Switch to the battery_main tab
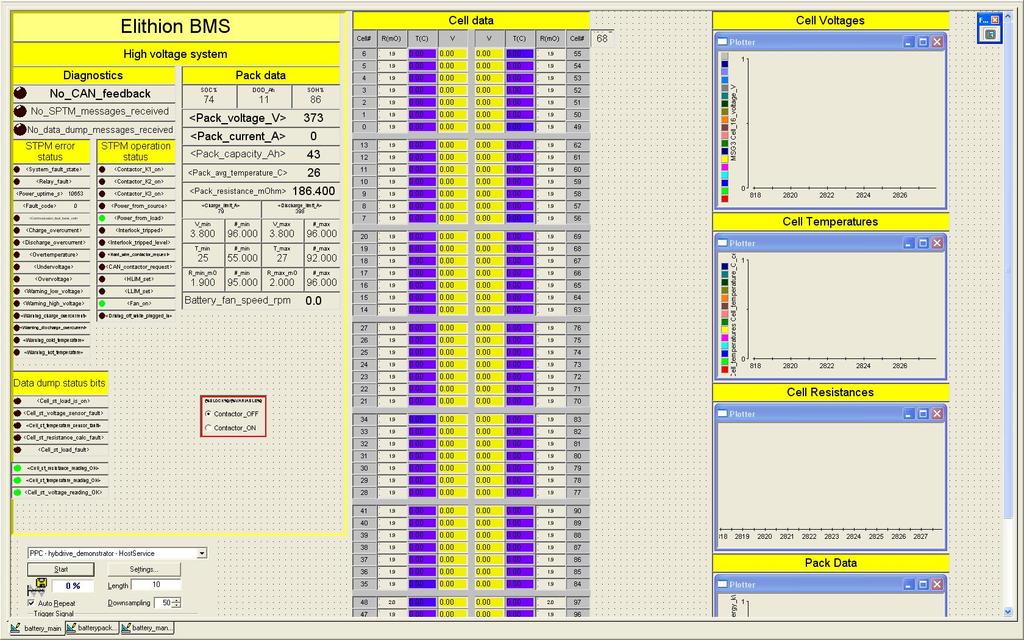The height and width of the screenshot is (640, 1024). point(37,628)
